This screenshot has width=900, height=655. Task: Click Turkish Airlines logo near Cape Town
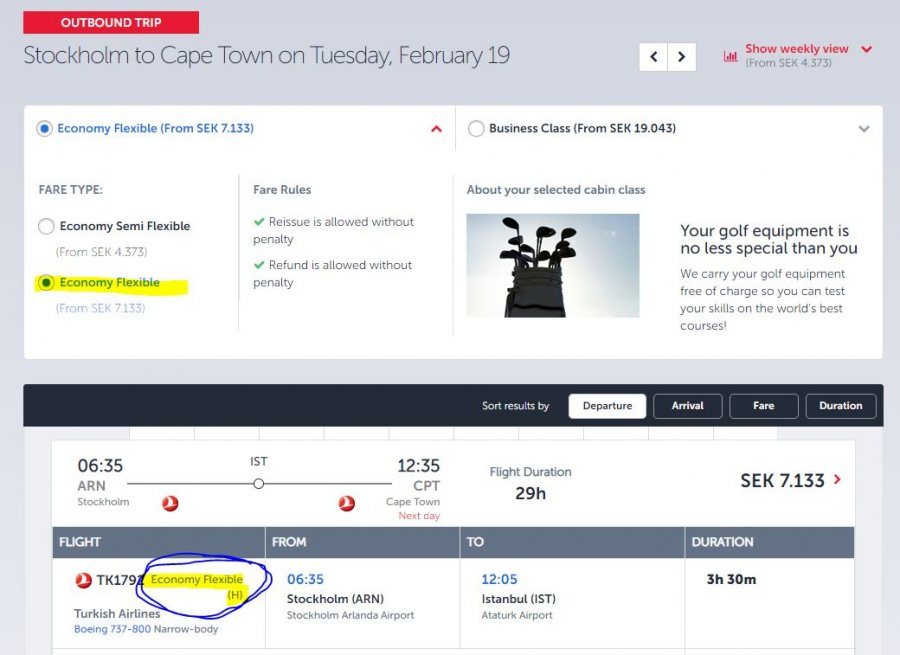click(346, 503)
